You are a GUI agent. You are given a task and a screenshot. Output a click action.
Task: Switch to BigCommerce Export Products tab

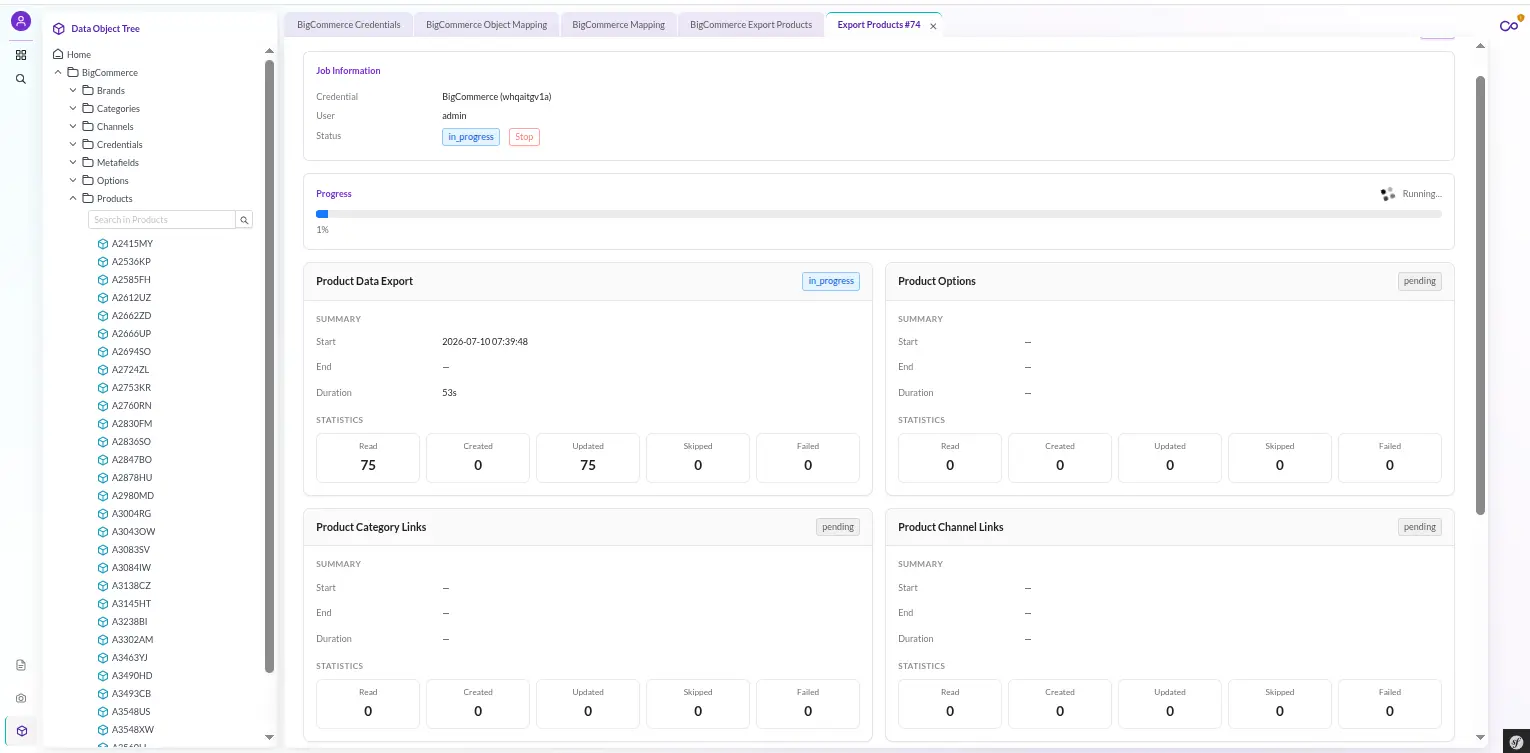click(x=751, y=25)
